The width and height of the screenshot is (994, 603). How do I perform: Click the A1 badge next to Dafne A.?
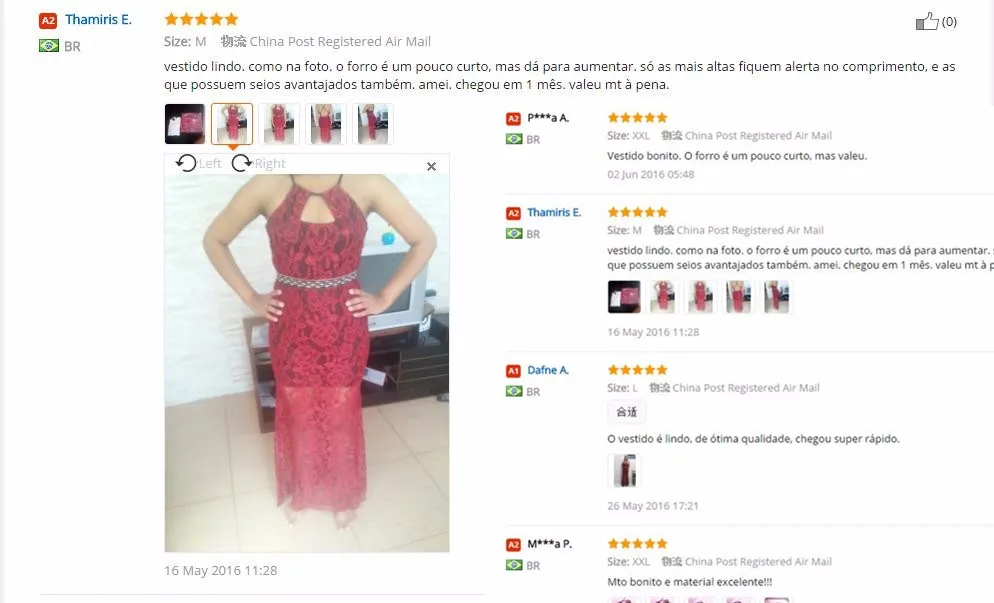point(513,371)
